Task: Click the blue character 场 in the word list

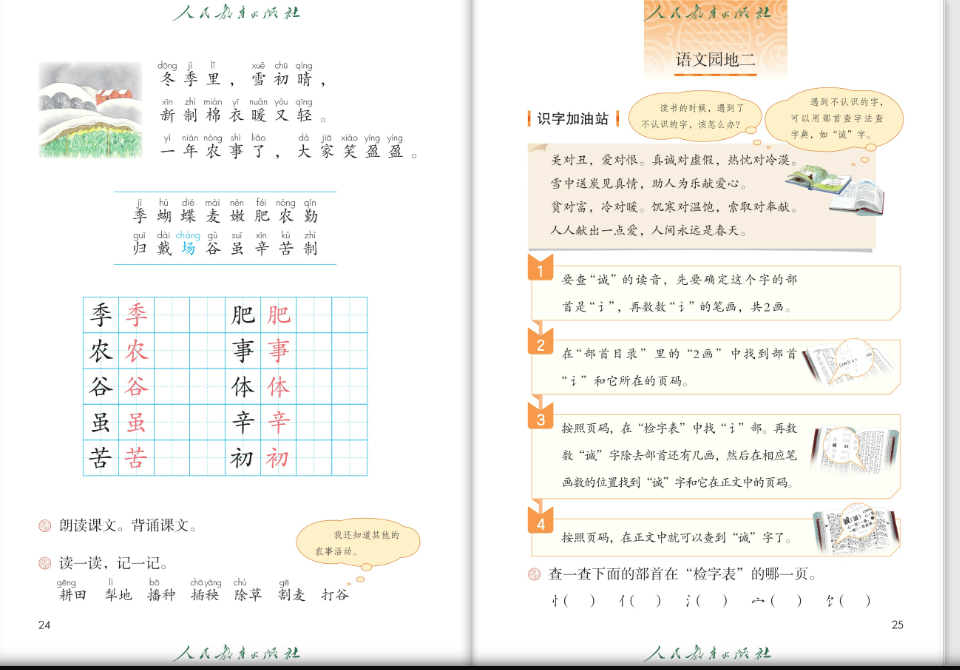Action: [x=189, y=248]
